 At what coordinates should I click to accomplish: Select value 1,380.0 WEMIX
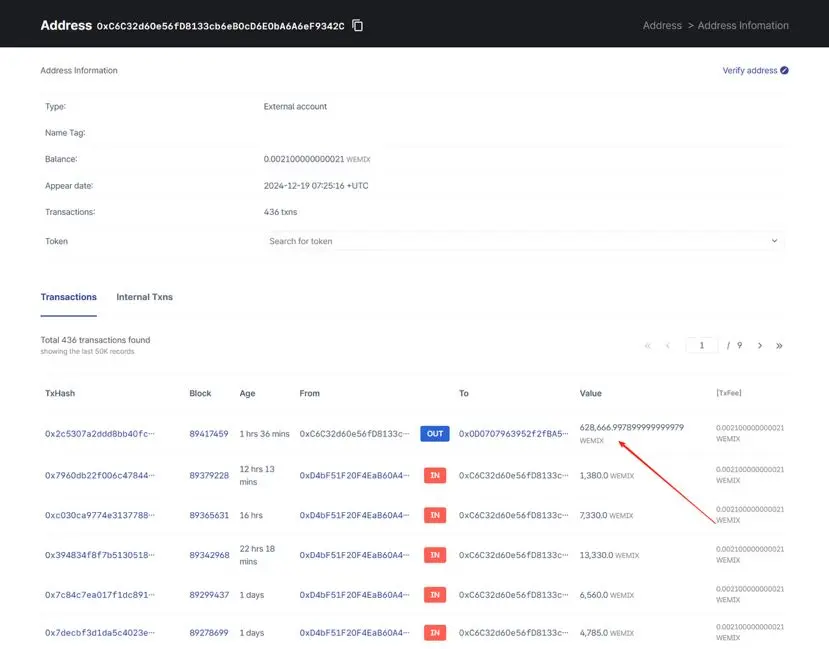click(x=606, y=476)
